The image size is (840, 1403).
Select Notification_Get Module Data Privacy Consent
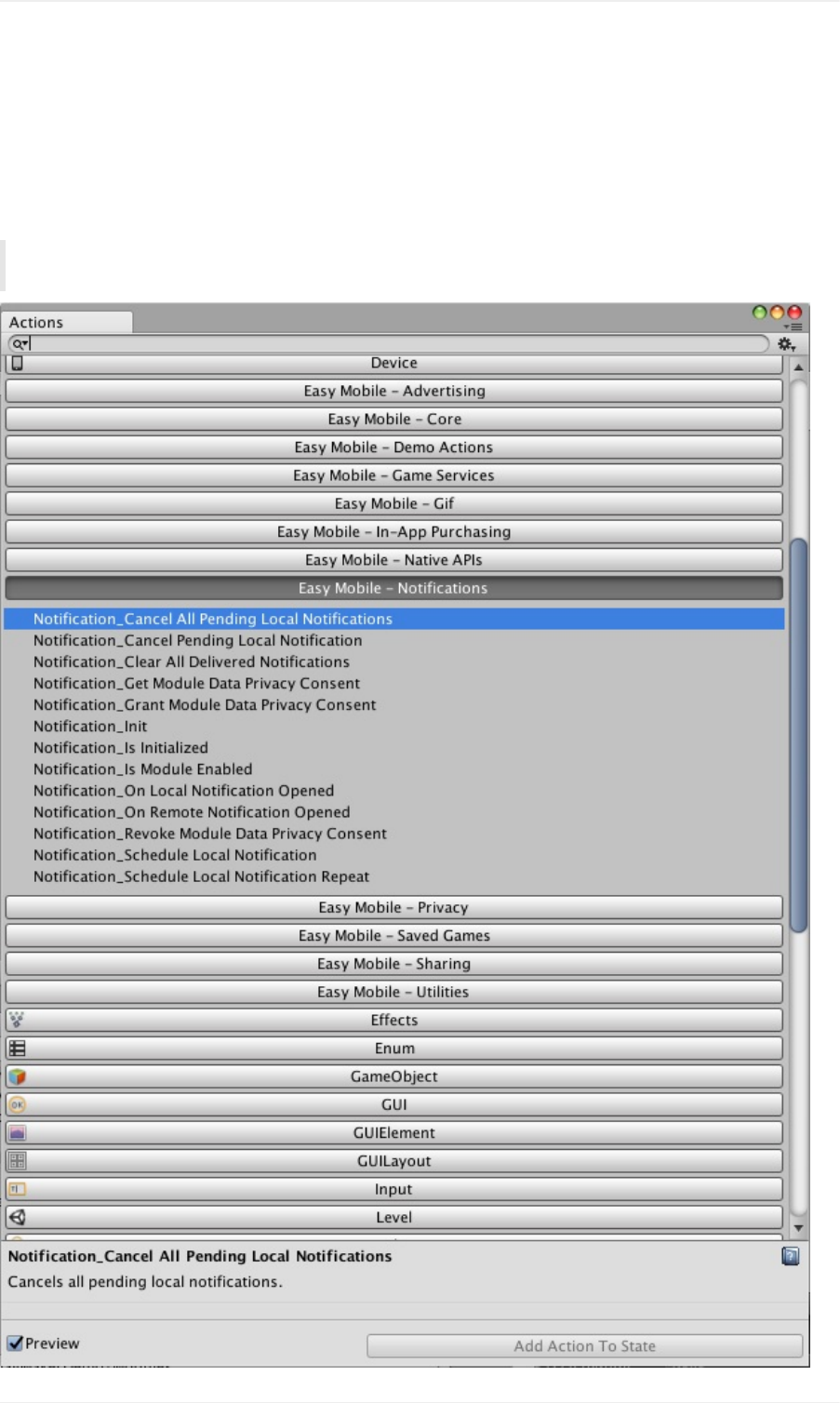click(x=196, y=683)
